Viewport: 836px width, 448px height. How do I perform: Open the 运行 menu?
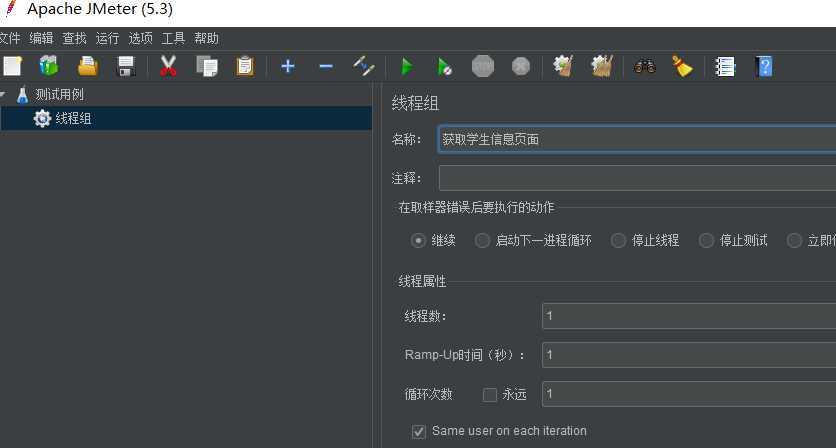tap(107, 38)
